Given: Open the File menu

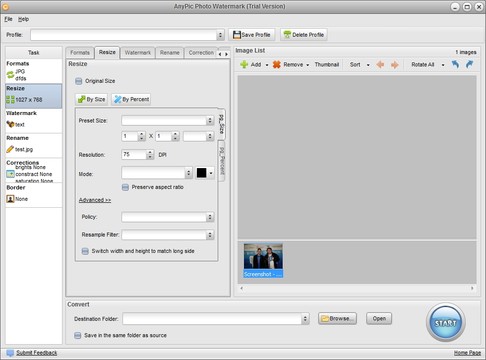Looking at the screenshot, I should point(8,19).
